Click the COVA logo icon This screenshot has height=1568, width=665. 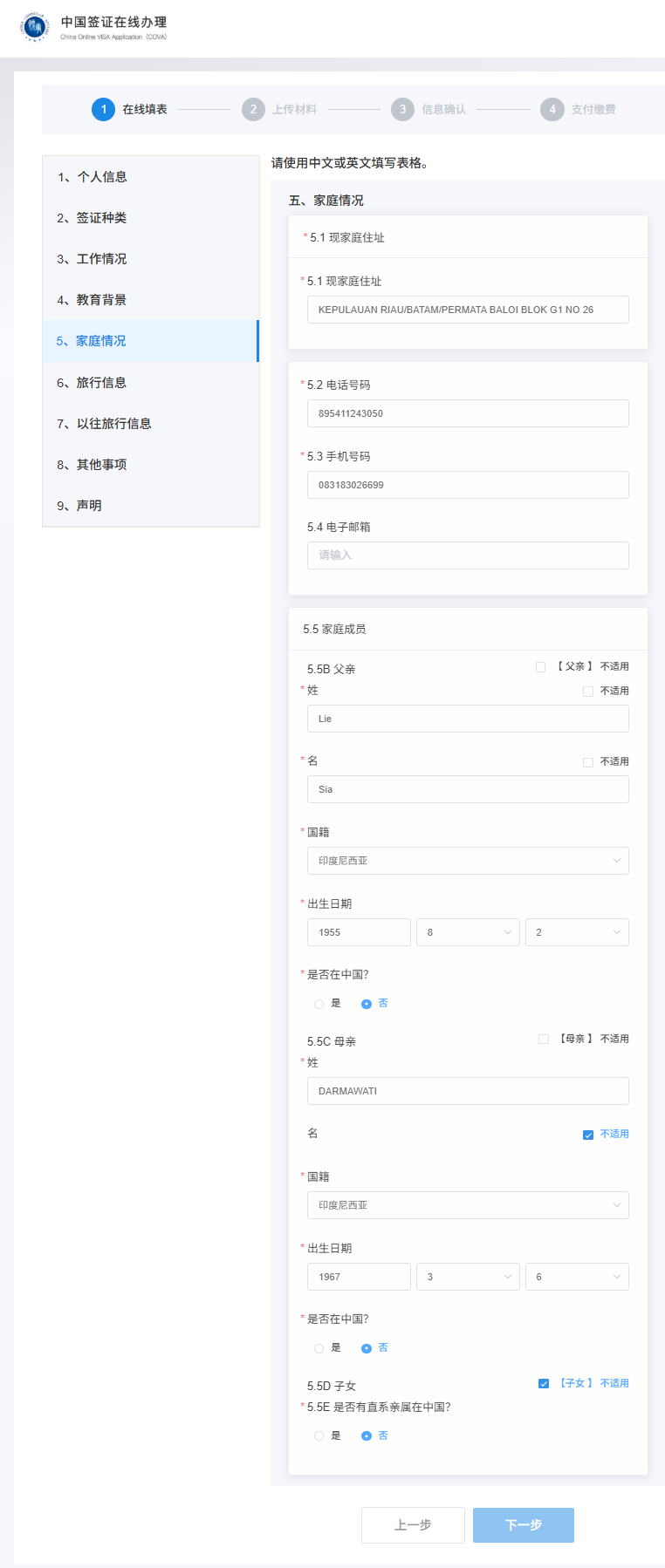click(x=35, y=26)
